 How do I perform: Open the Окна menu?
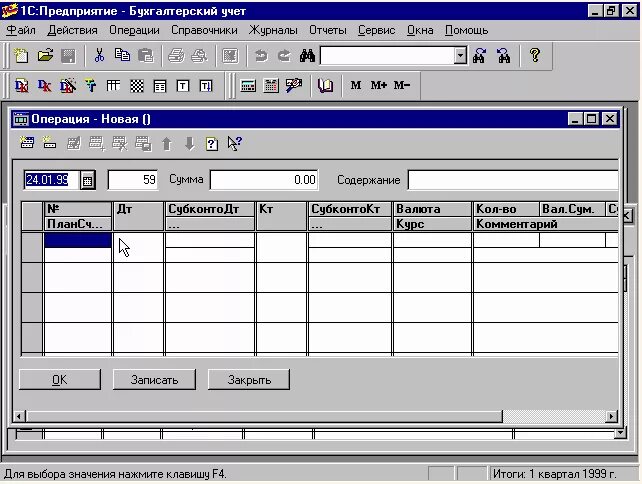pyautogui.click(x=420, y=30)
